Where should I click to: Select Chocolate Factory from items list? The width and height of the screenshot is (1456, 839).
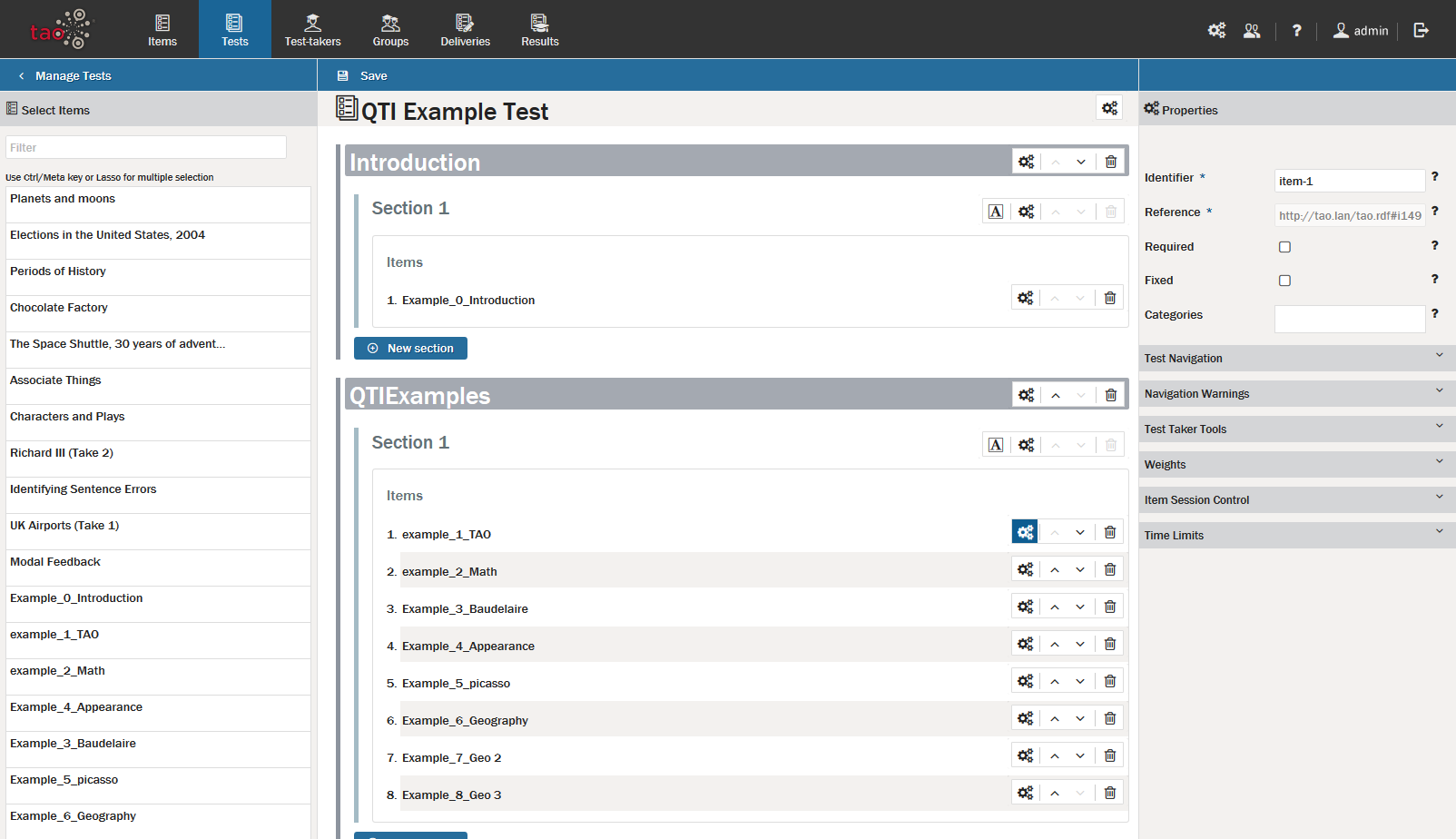[59, 308]
